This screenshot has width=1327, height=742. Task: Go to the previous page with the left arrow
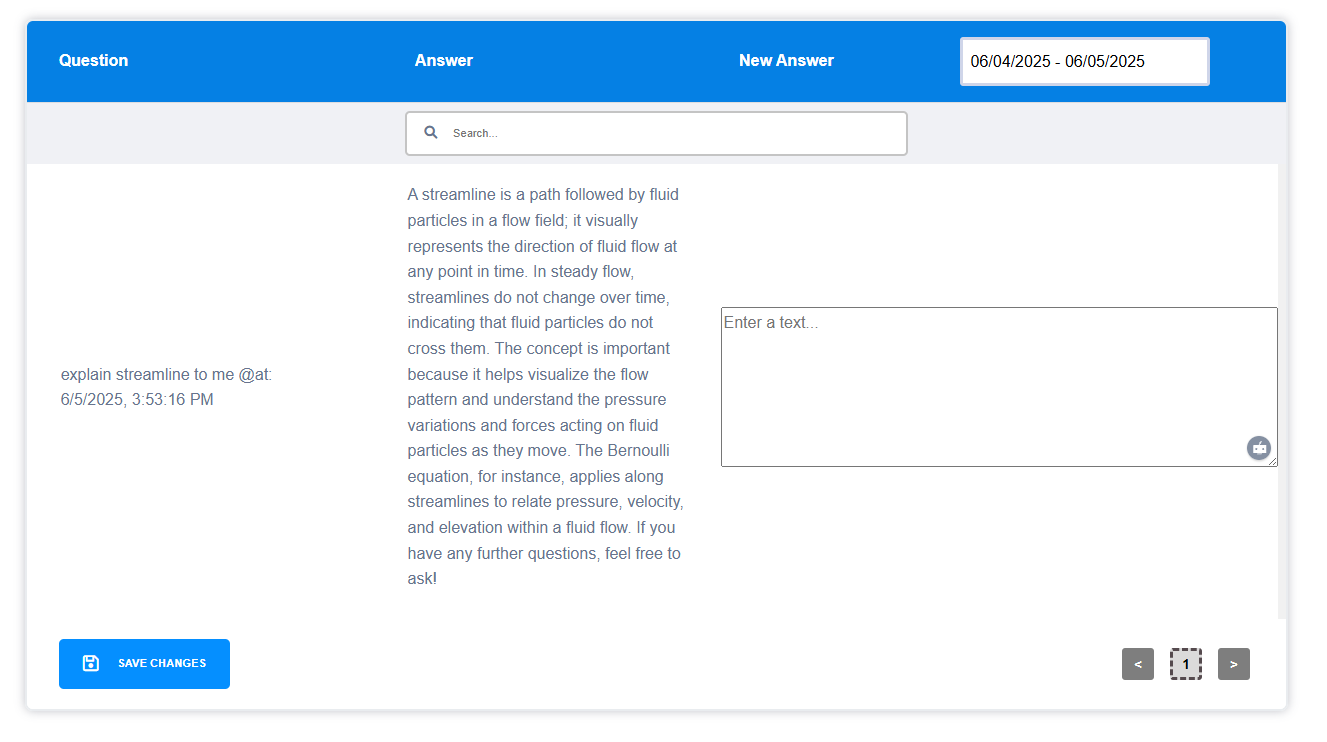[x=1138, y=664]
